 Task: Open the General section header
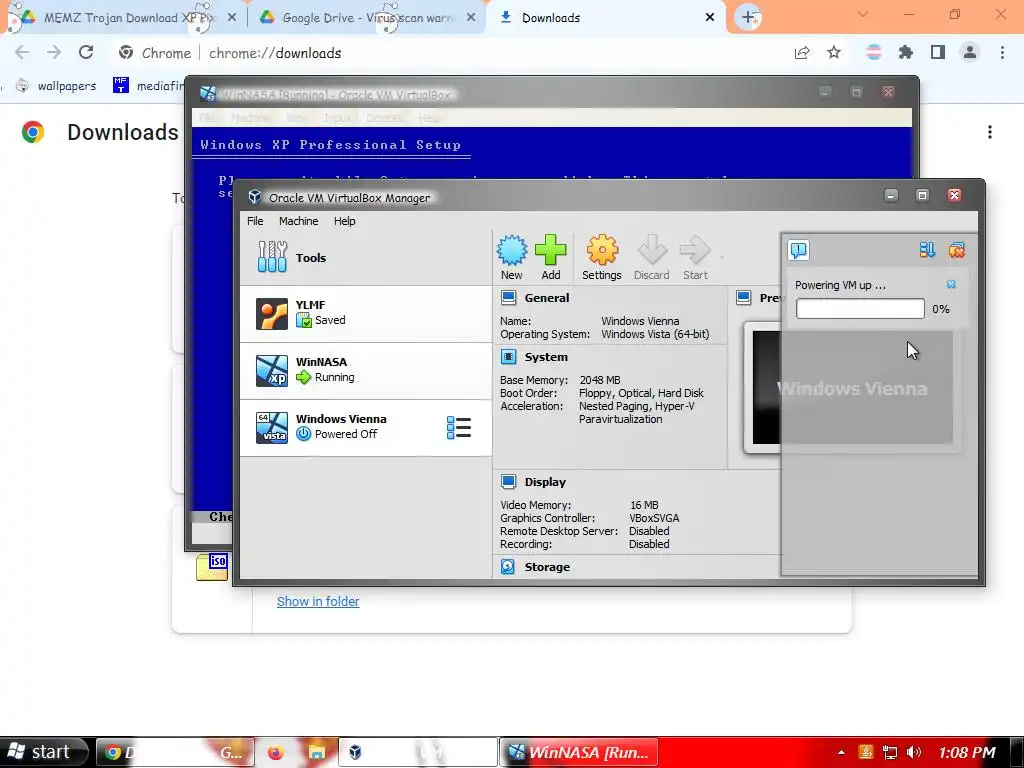[x=547, y=298]
